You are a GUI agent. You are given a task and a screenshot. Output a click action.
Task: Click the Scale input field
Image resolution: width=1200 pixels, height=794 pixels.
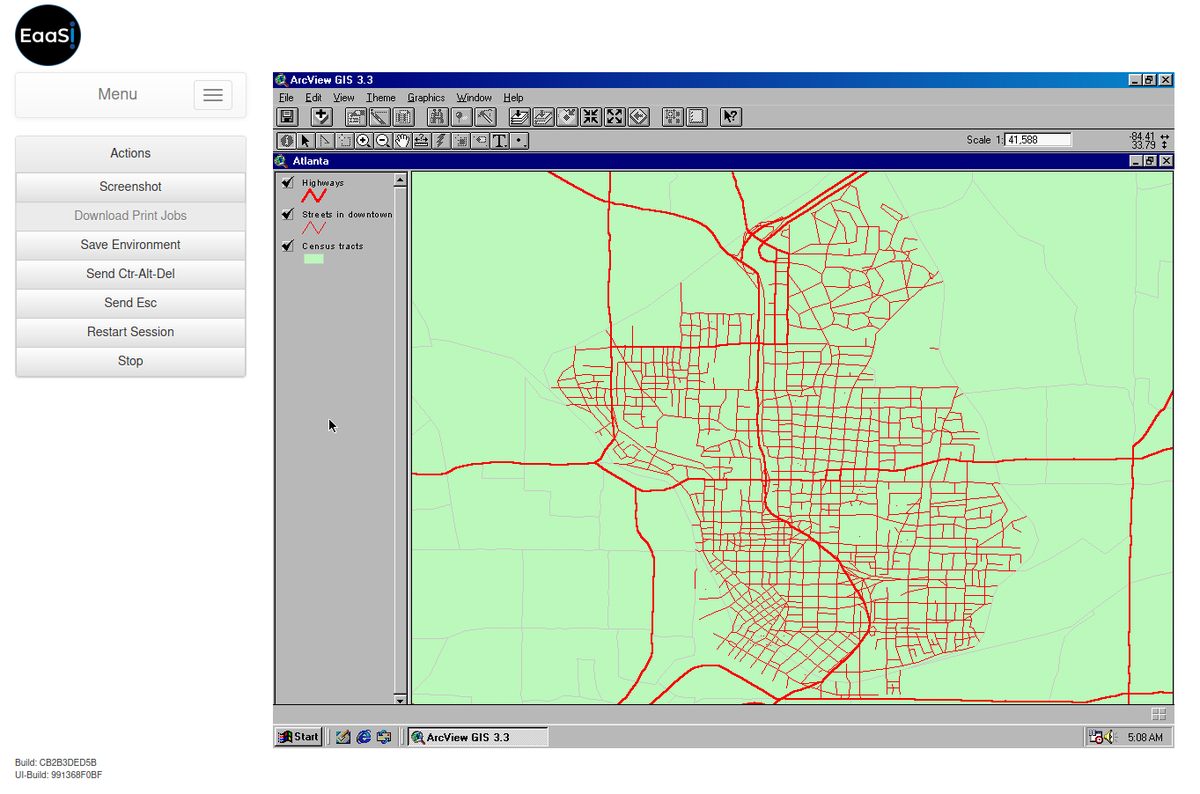(1038, 140)
